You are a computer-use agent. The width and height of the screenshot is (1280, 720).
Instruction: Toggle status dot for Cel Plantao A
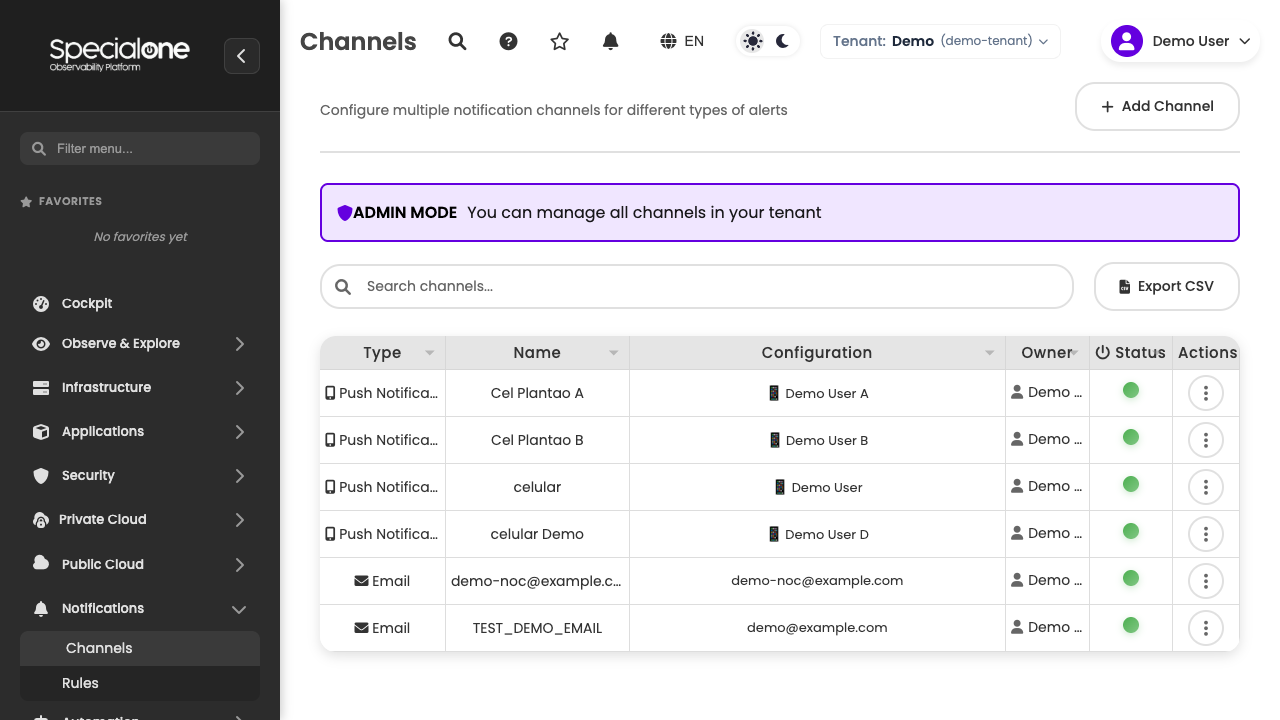click(x=1131, y=390)
